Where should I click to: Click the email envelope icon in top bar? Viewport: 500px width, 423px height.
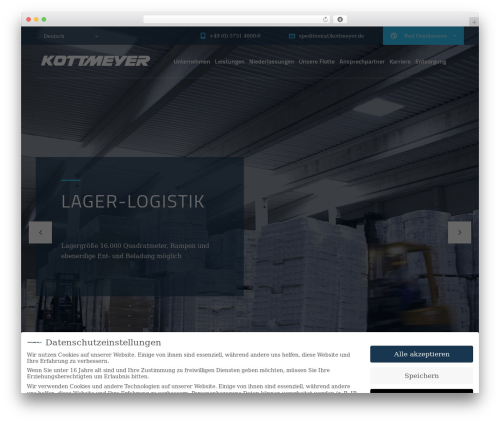pyautogui.click(x=292, y=36)
